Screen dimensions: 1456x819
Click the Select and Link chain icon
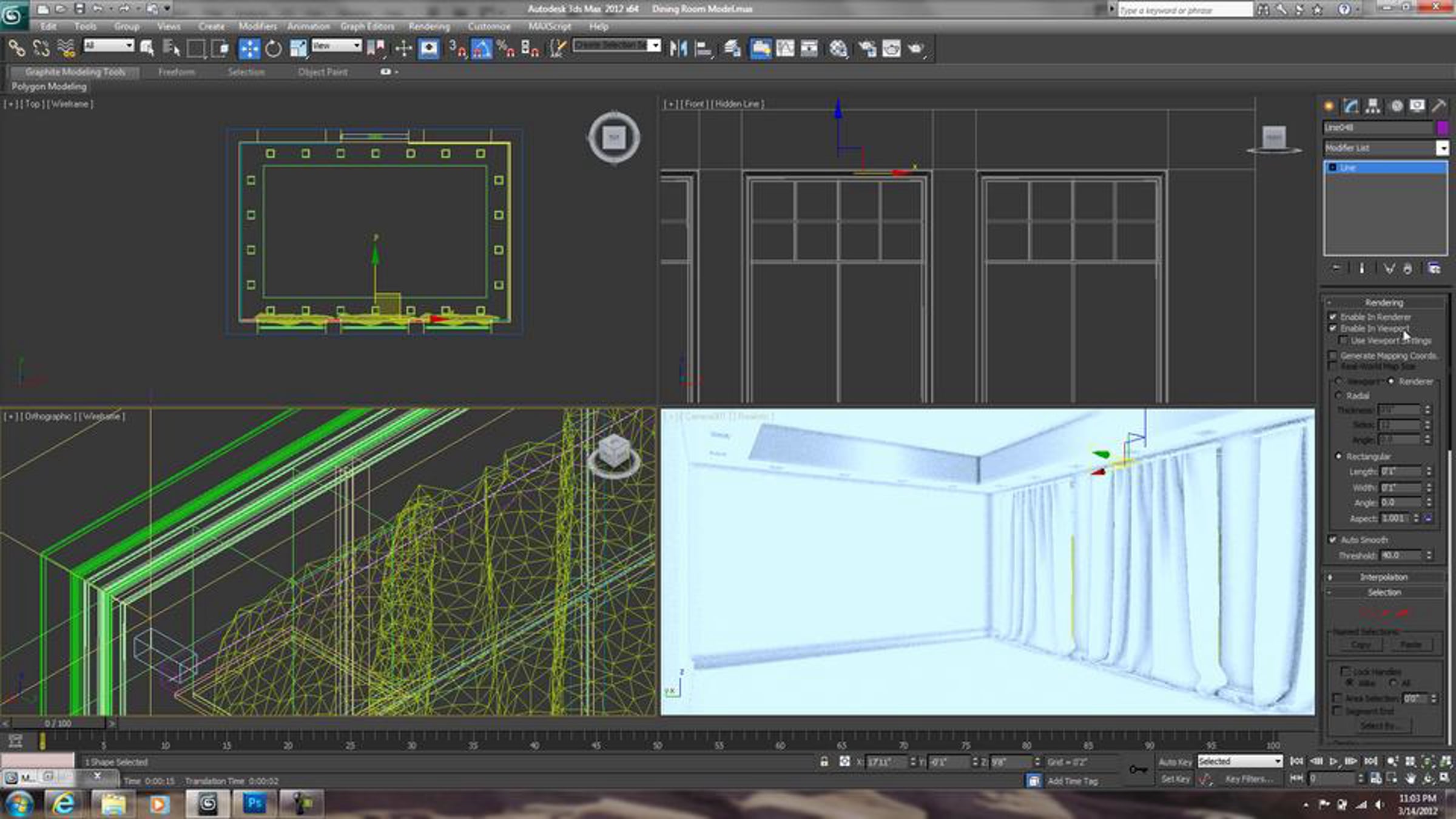(16, 49)
